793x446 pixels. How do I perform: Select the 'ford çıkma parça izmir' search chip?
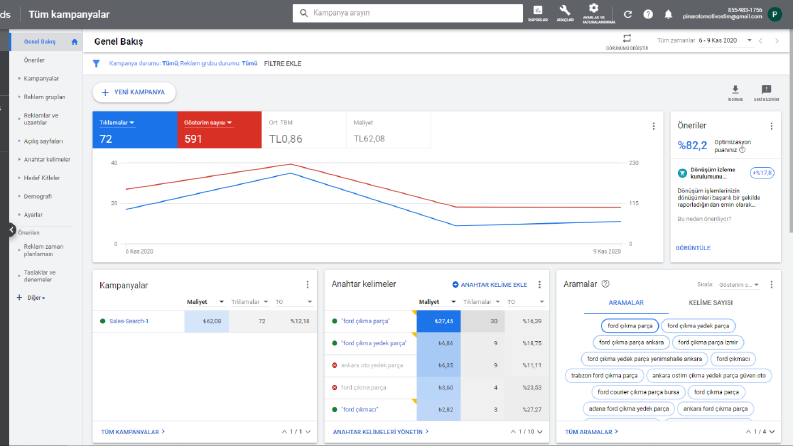708,342
